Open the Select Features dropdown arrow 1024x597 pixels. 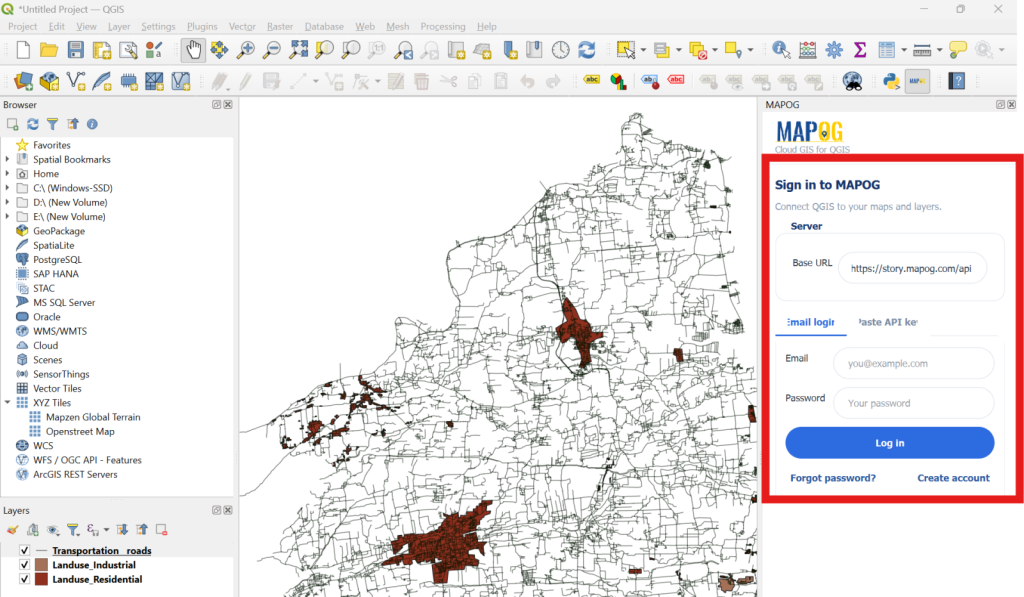643,50
